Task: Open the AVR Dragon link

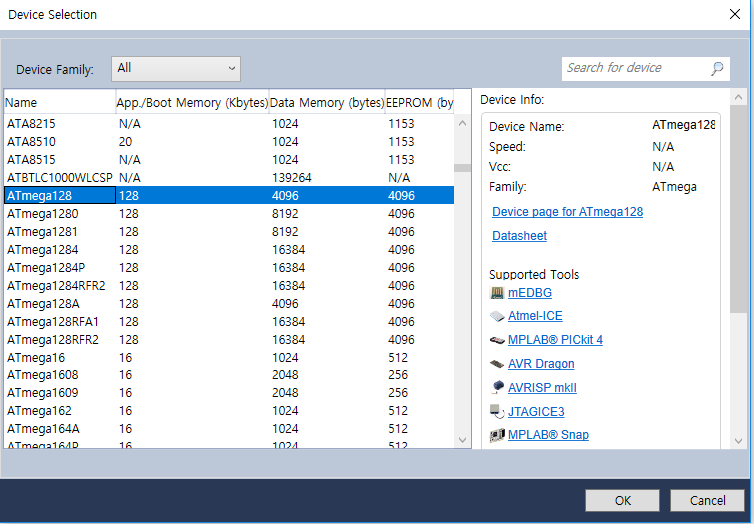Action: pyautogui.click(x=541, y=364)
